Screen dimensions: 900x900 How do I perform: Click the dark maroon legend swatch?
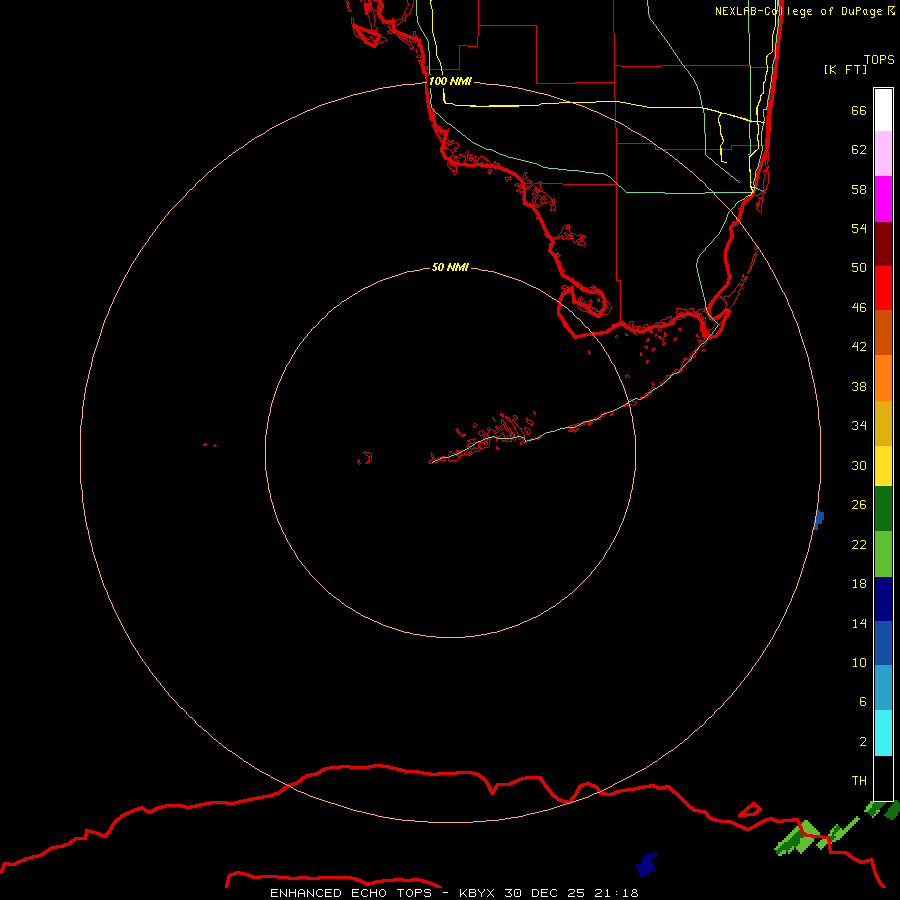tap(883, 244)
